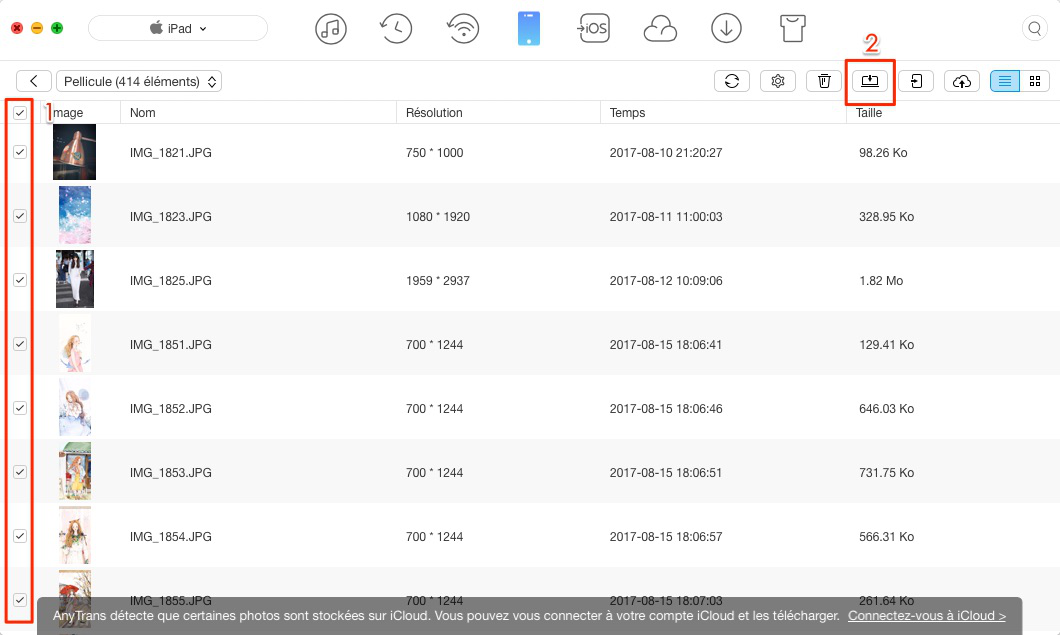
Task: Open the T-shirt skin/theme icon
Action: [792, 28]
